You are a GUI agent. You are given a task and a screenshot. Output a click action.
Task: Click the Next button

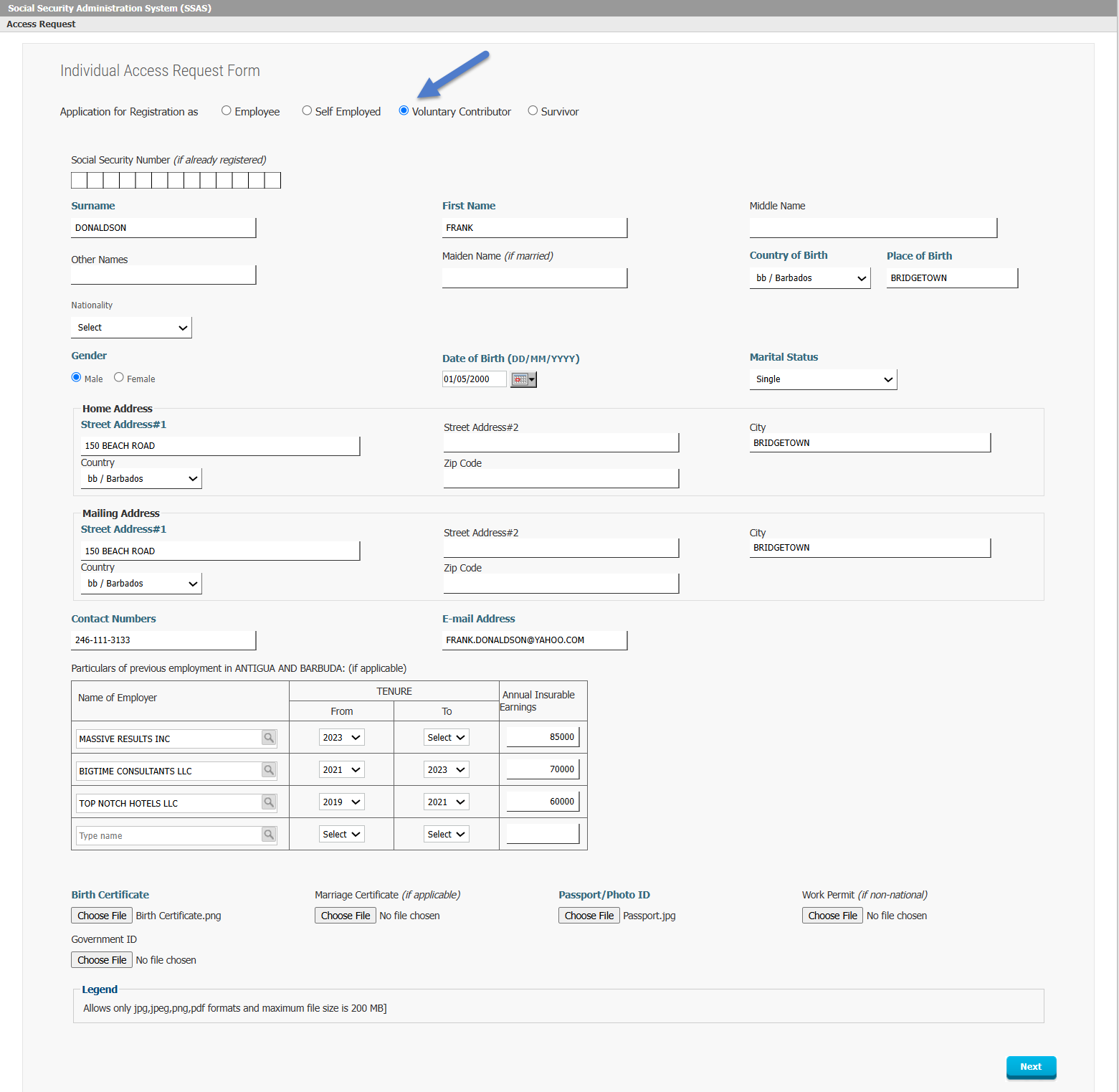[1031, 1067]
